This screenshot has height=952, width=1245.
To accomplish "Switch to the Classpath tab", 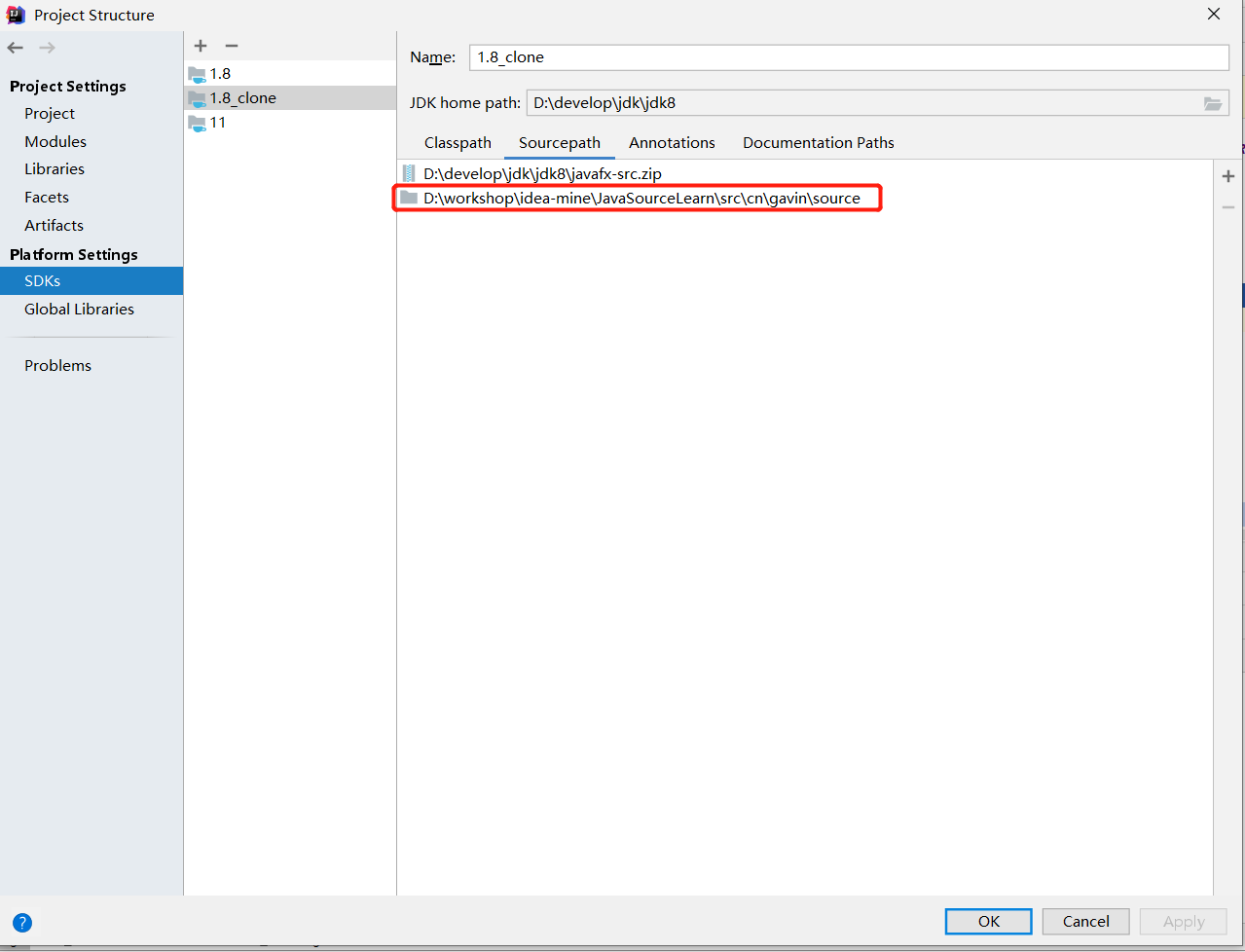I will (x=458, y=143).
